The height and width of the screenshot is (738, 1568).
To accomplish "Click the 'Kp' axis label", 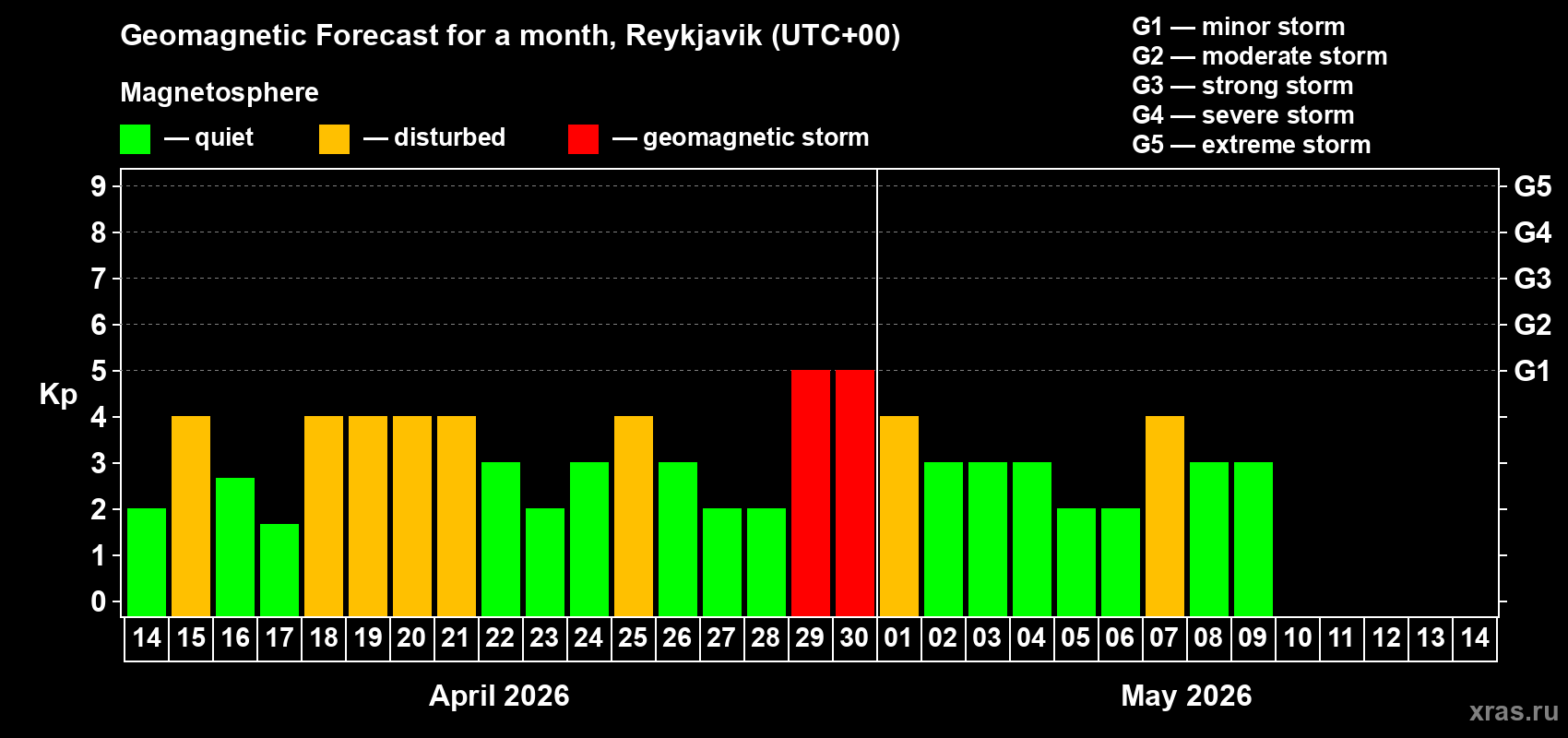I will pyautogui.click(x=58, y=395).
